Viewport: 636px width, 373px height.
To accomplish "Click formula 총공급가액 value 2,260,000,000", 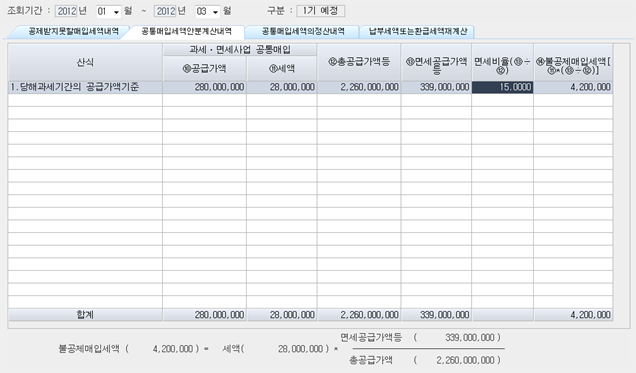I will click(x=465, y=360).
